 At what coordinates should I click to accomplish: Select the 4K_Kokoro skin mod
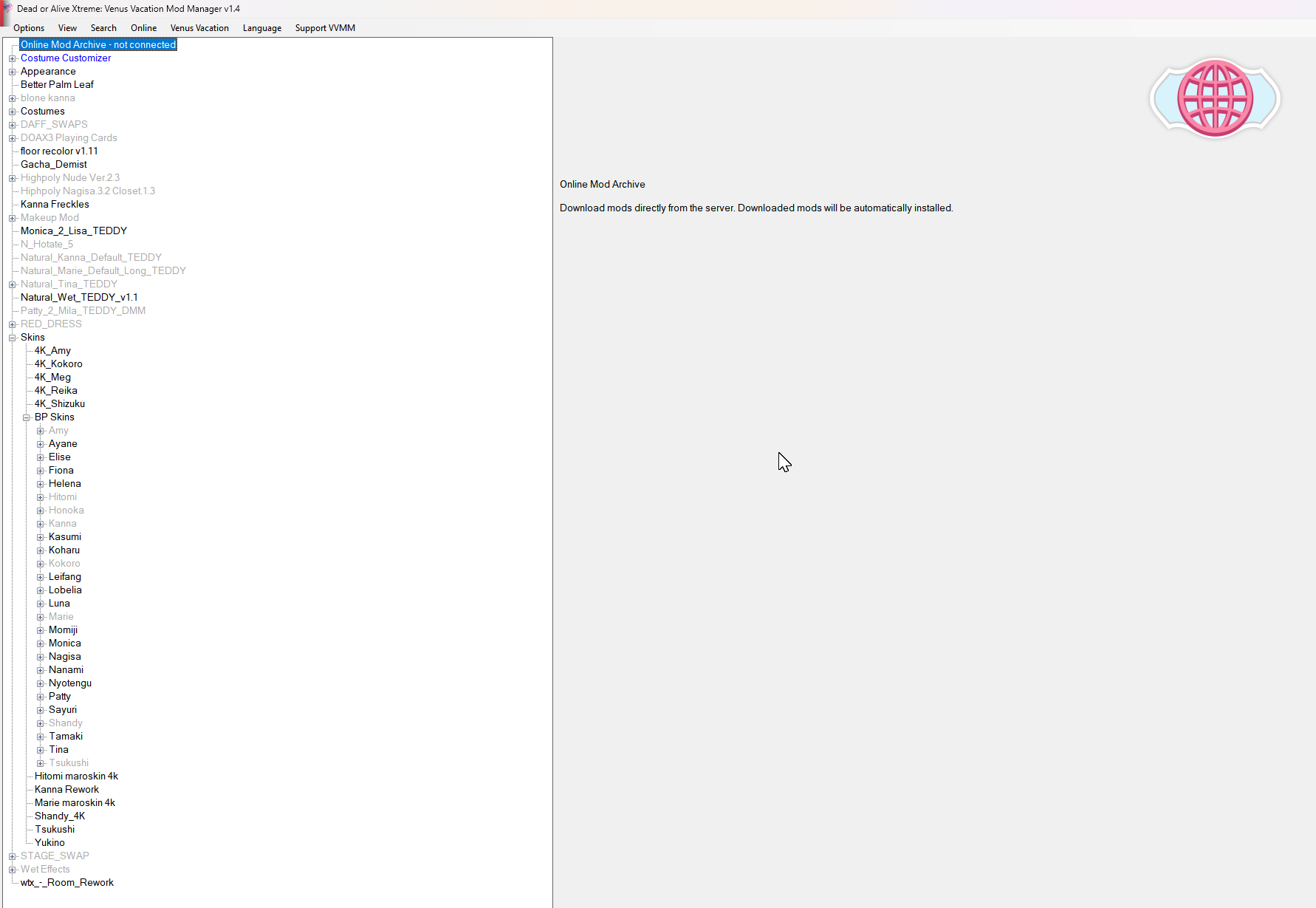click(x=58, y=364)
